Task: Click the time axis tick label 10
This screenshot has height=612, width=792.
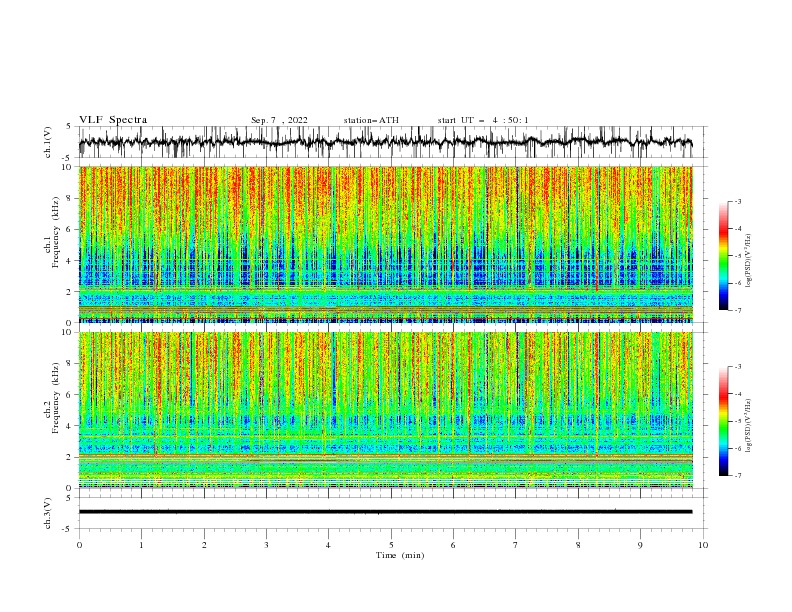Action: tap(703, 545)
